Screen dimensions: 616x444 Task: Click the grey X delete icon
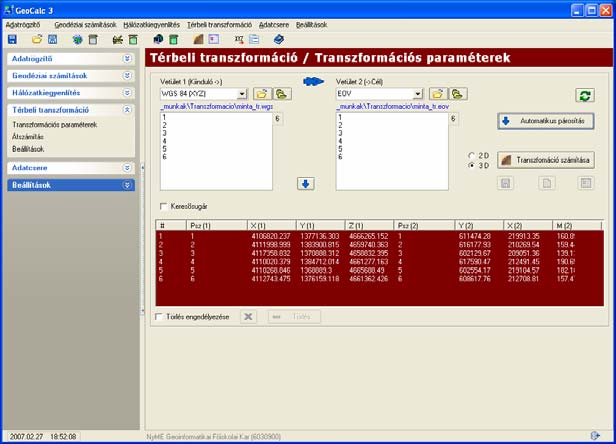click(x=248, y=317)
